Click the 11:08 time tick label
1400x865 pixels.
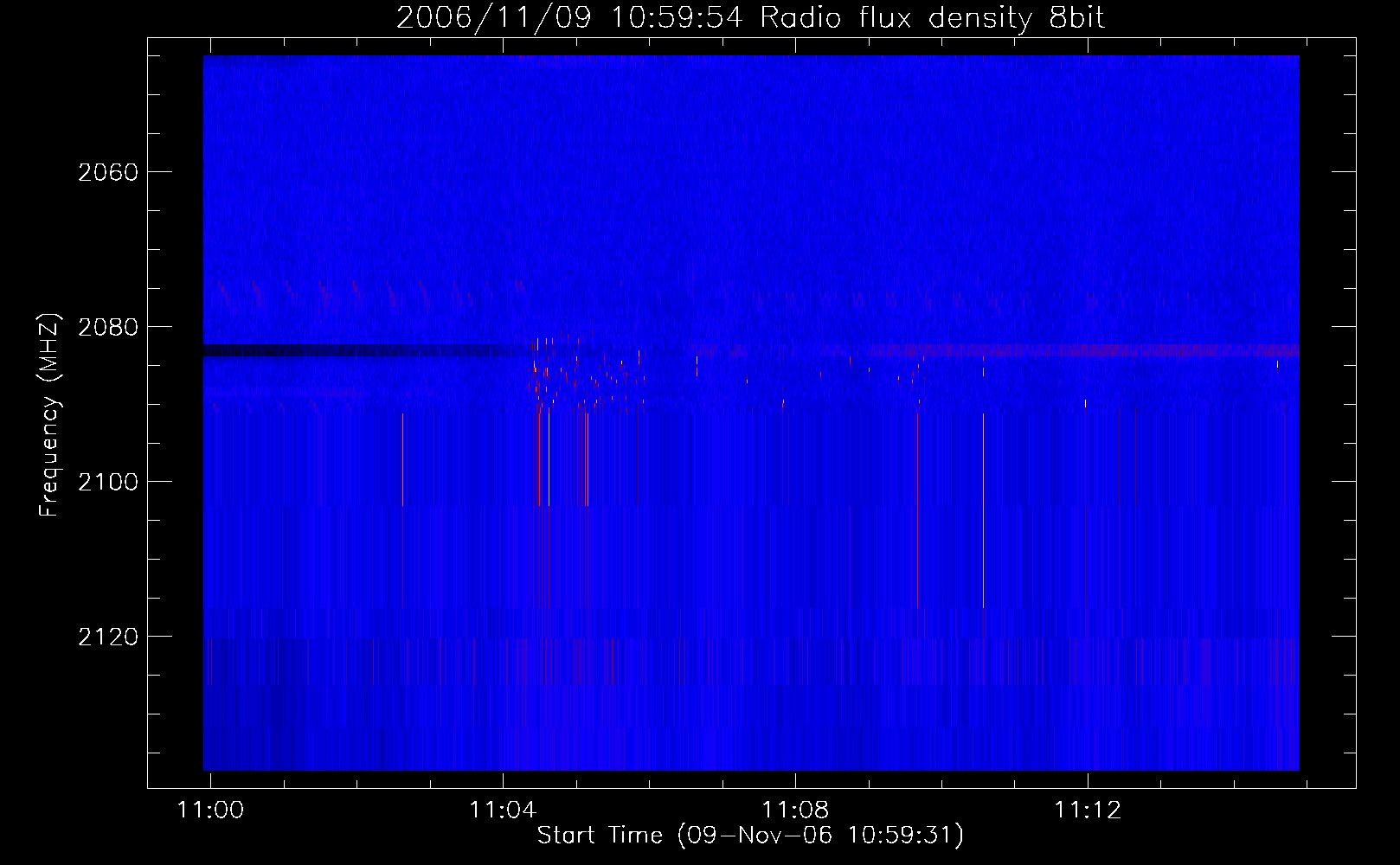click(x=794, y=810)
